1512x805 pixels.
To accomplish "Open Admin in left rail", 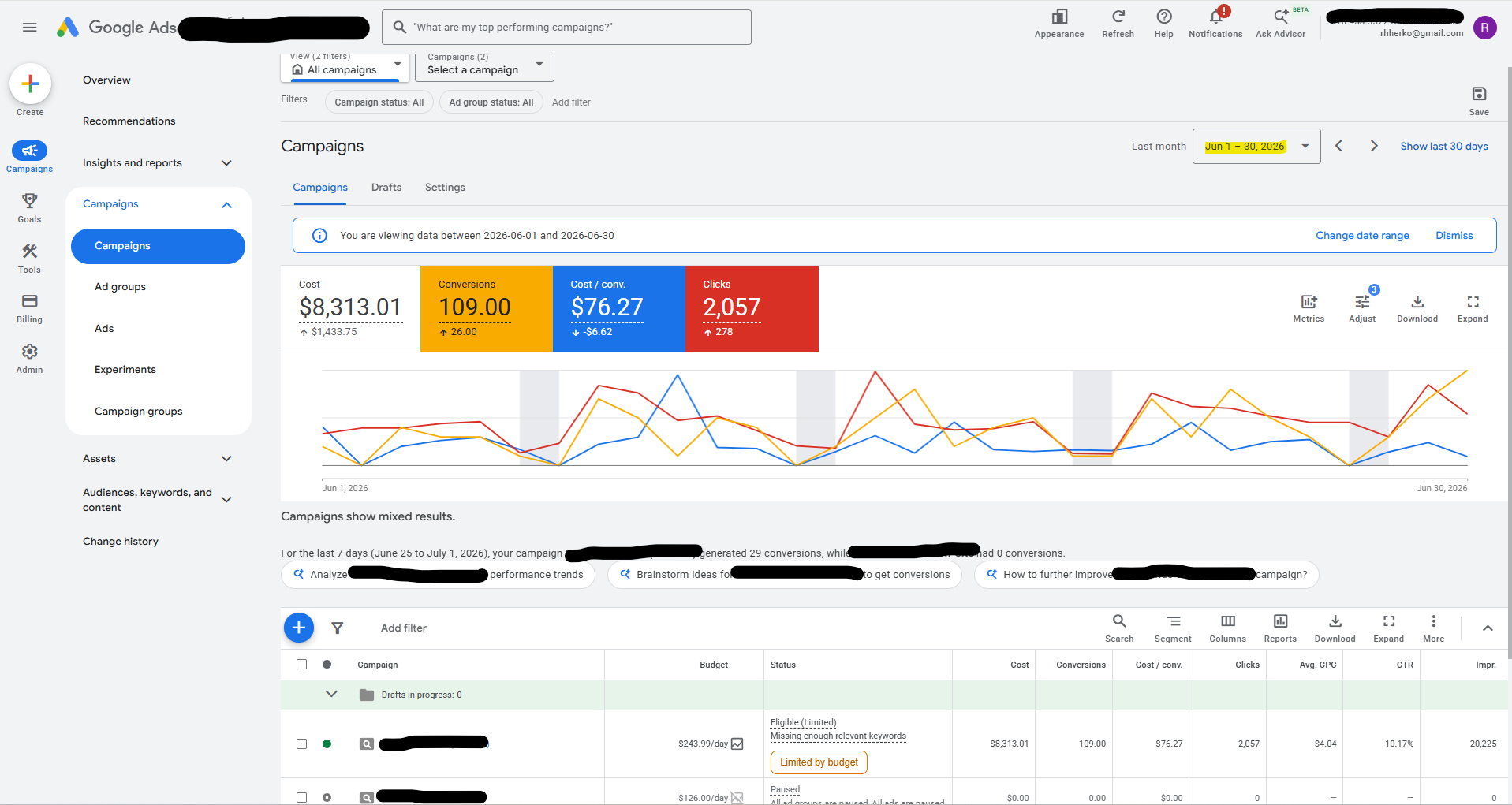I will pos(30,359).
